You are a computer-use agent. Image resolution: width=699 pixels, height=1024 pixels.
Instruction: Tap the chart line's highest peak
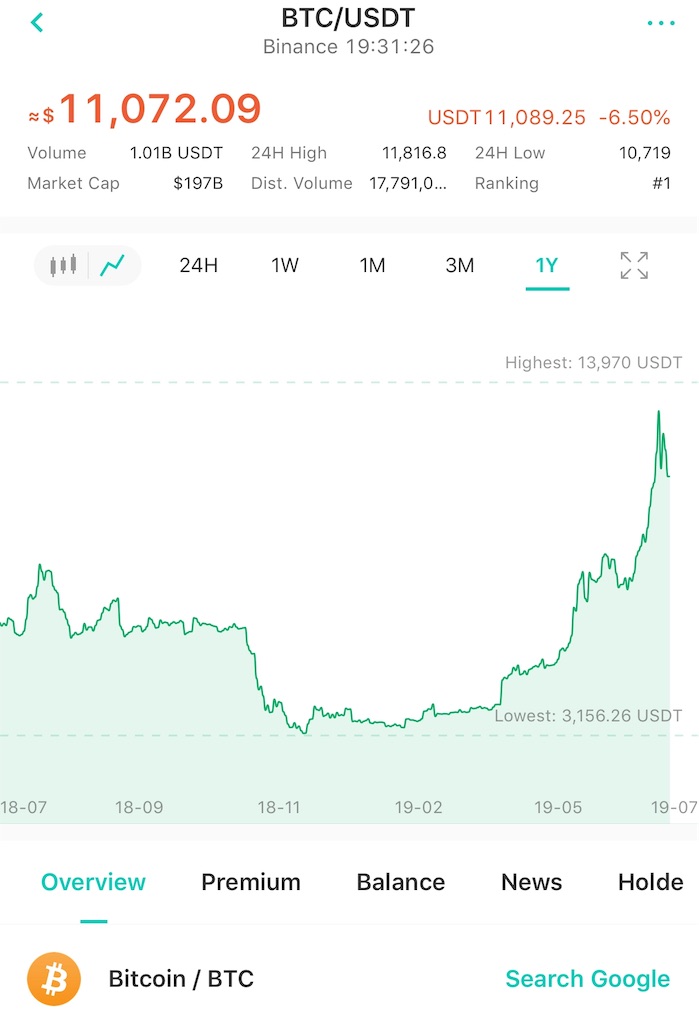(x=658, y=412)
